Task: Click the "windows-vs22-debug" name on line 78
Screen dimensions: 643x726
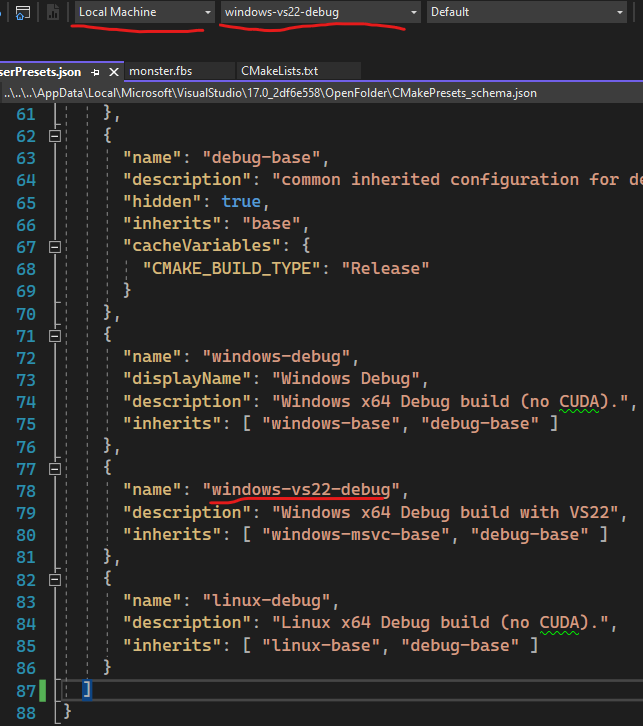Action: click(x=301, y=490)
